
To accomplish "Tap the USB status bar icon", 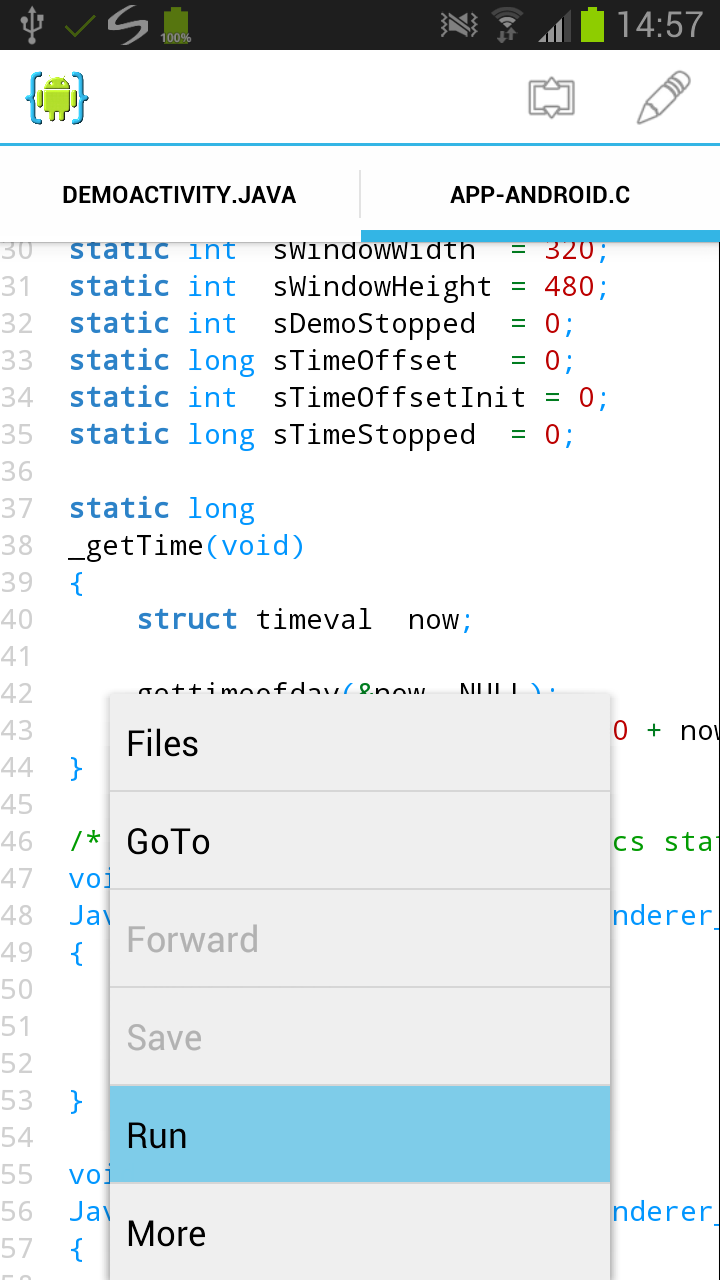I will pos(32,24).
